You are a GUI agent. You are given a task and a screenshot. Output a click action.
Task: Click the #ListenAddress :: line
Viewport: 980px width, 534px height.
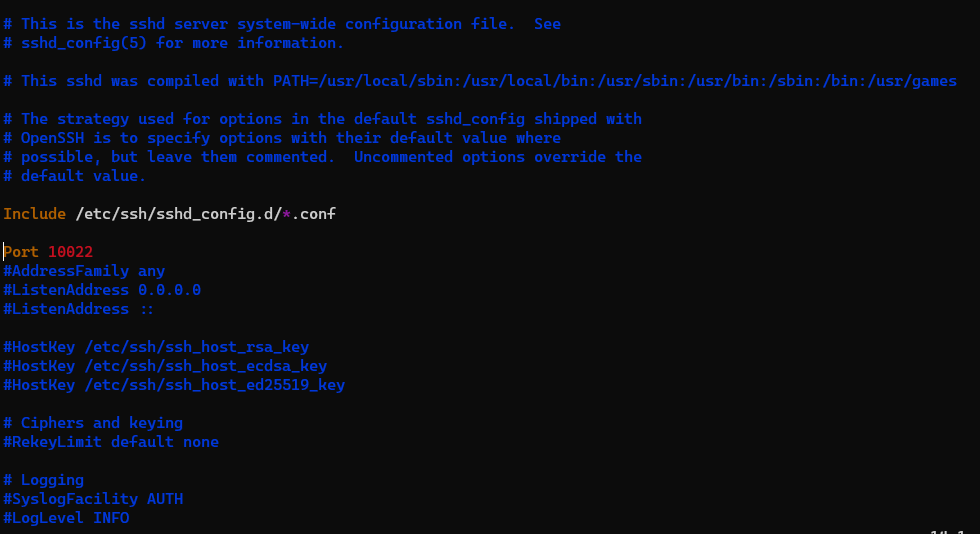click(x=79, y=309)
